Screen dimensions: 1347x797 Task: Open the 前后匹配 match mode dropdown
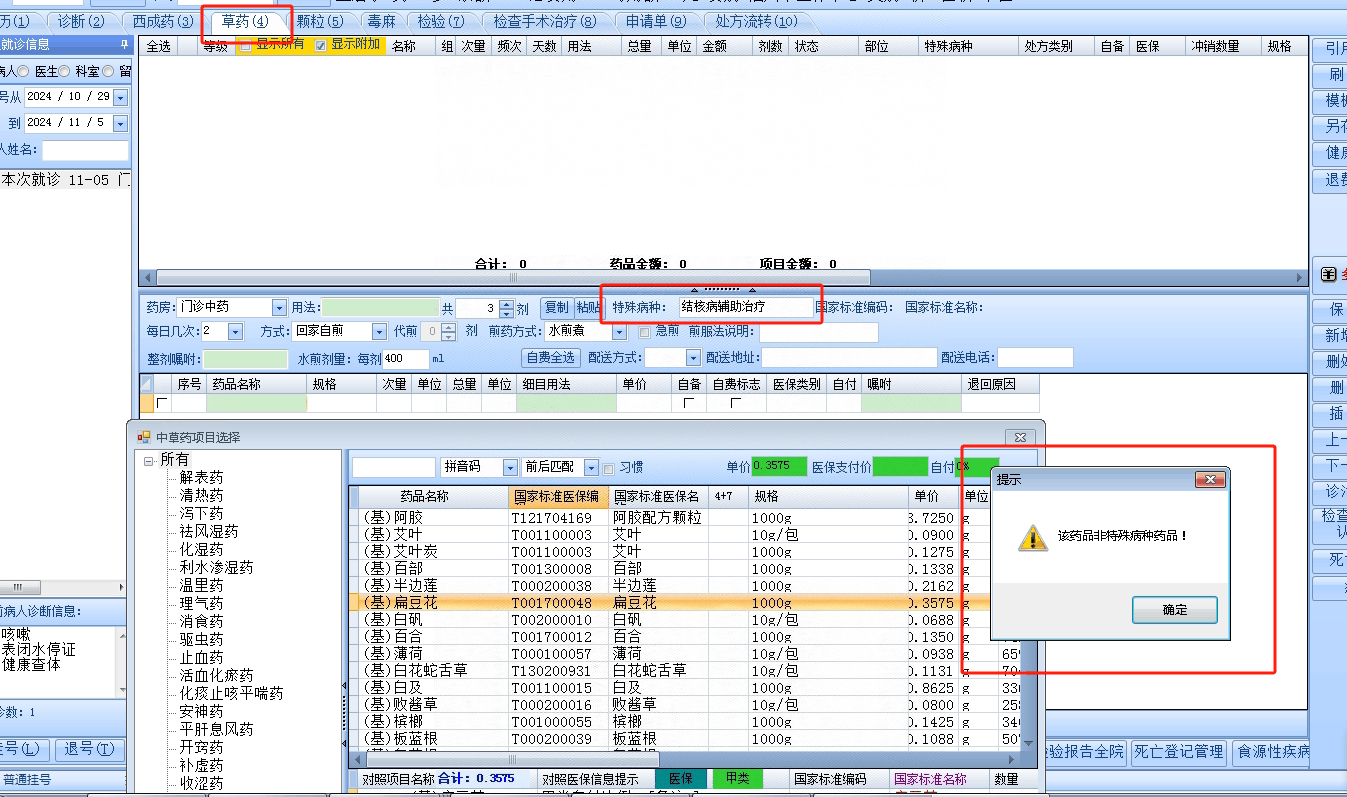pyautogui.click(x=590, y=467)
